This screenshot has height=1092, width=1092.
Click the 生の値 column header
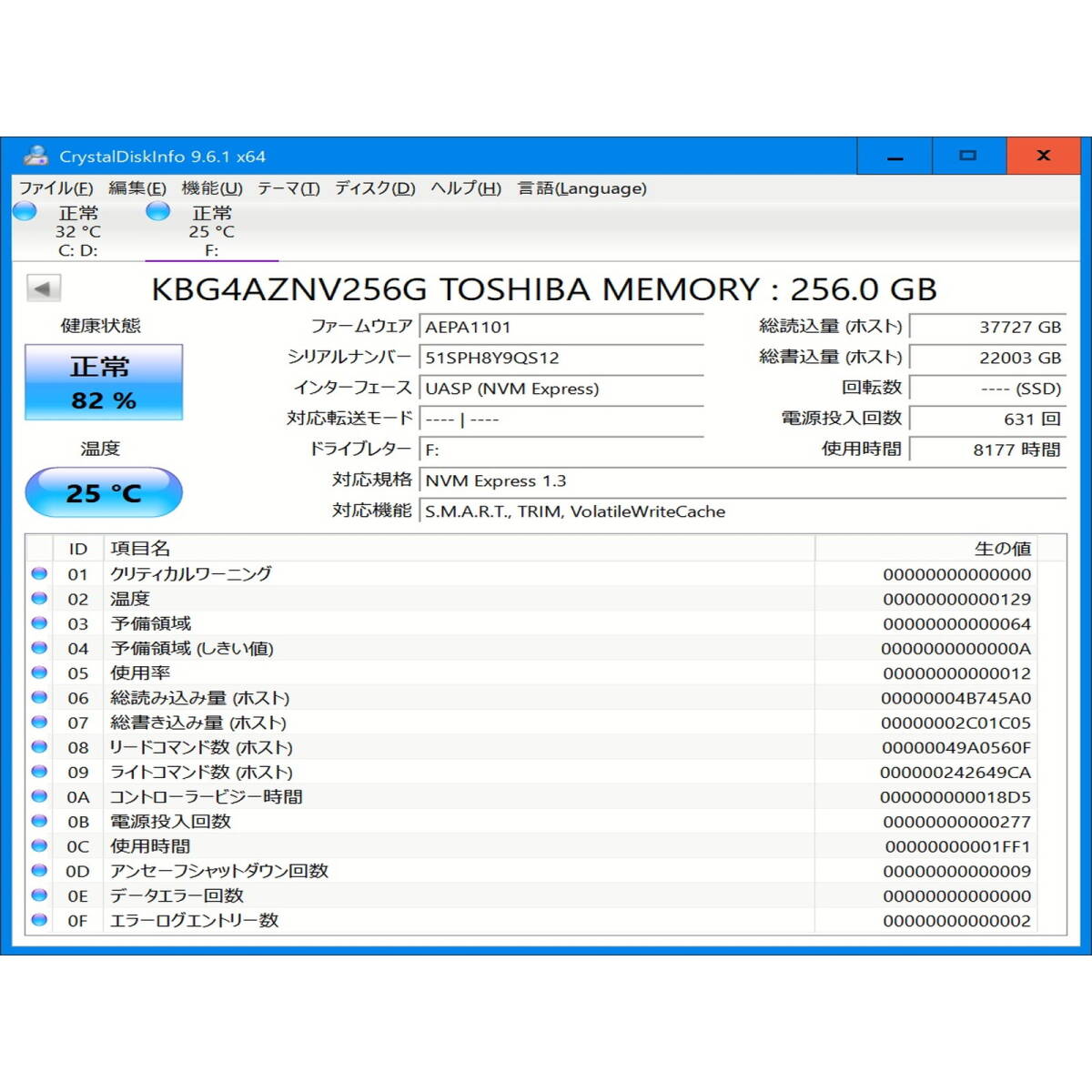click(x=926, y=549)
